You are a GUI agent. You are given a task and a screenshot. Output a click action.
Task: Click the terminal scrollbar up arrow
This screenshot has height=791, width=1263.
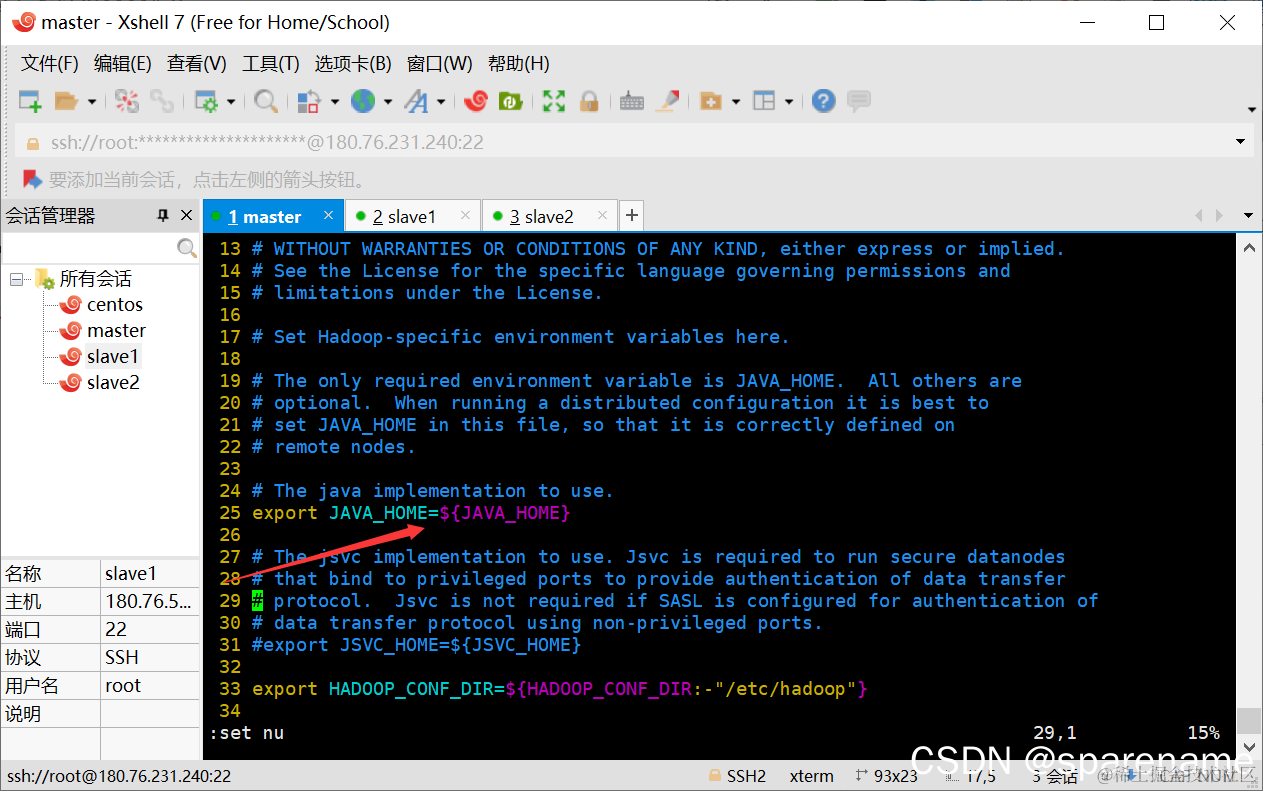(x=1248, y=246)
